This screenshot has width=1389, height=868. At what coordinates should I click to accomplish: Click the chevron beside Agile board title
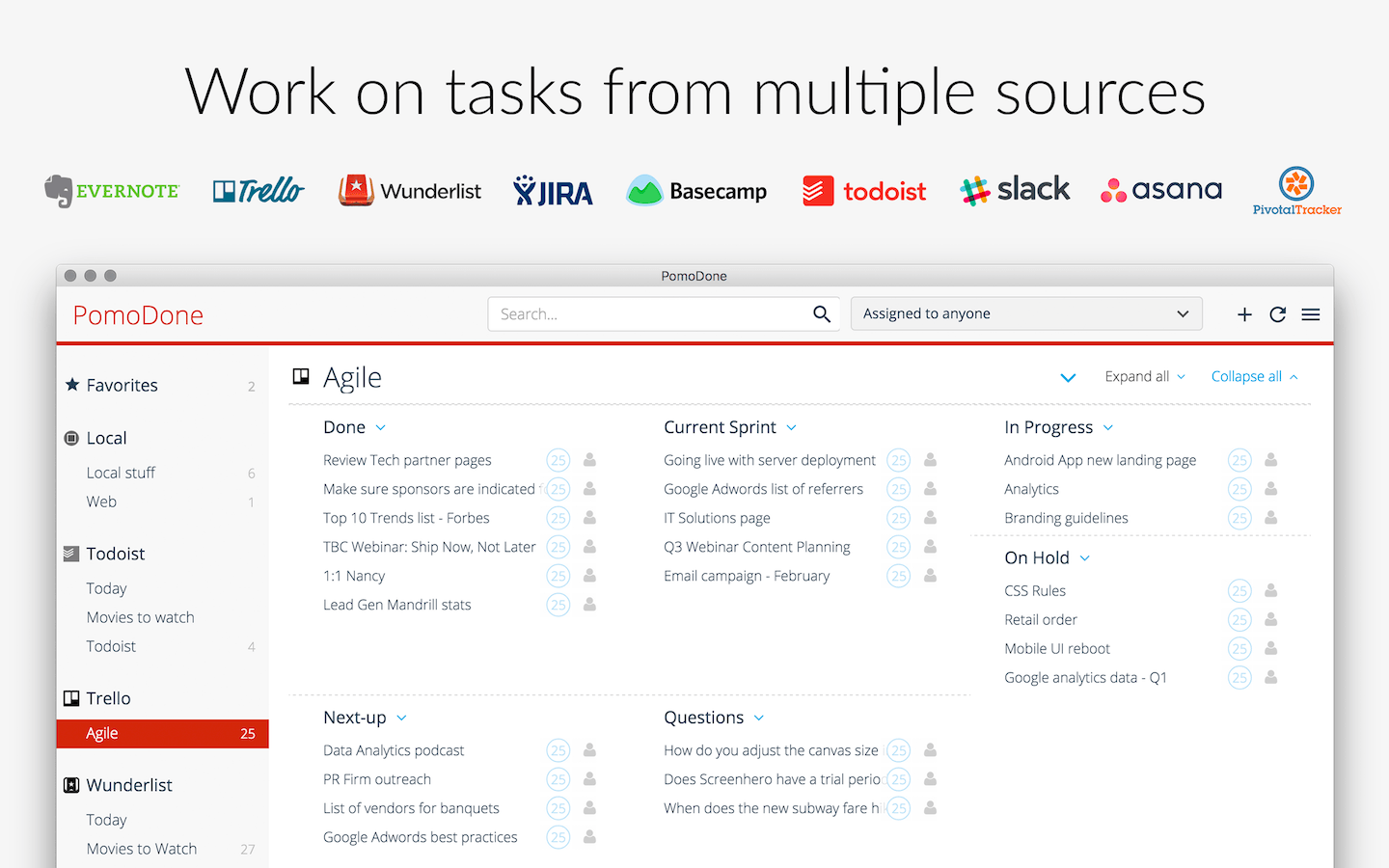tap(1068, 377)
